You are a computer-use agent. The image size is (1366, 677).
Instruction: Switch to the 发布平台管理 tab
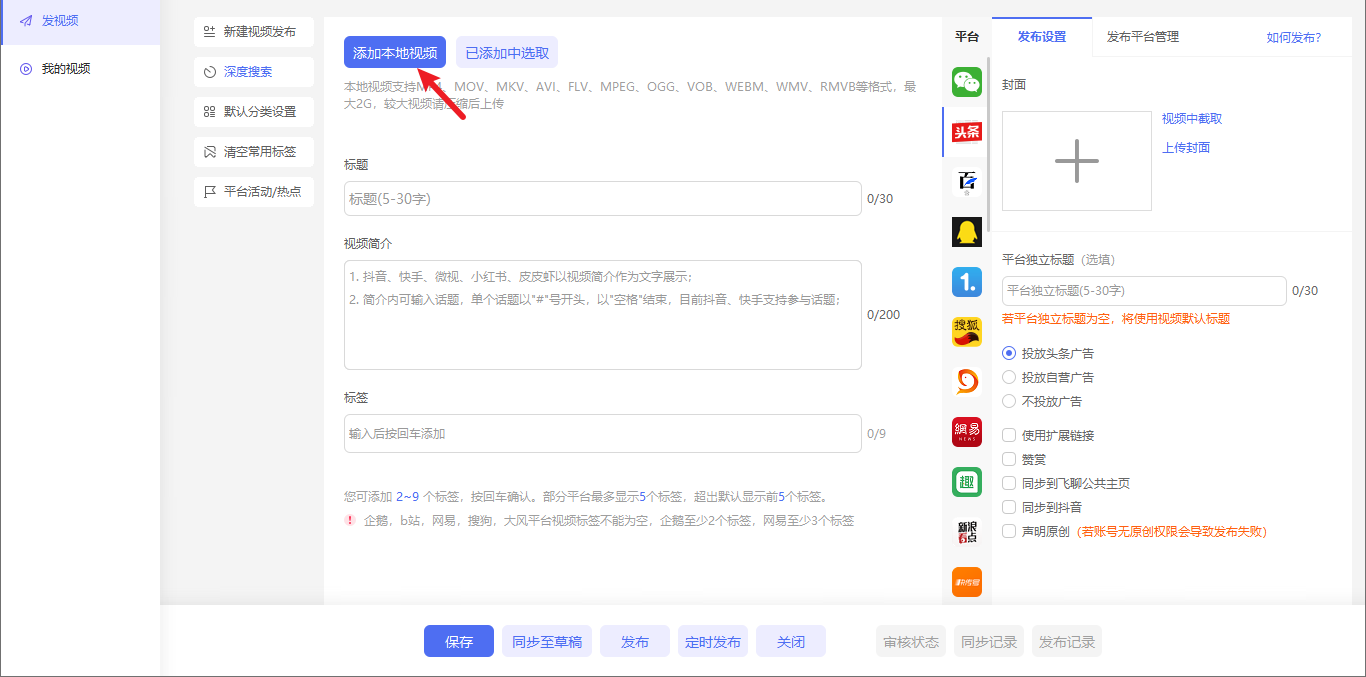pyautogui.click(x=1143, y=37)
